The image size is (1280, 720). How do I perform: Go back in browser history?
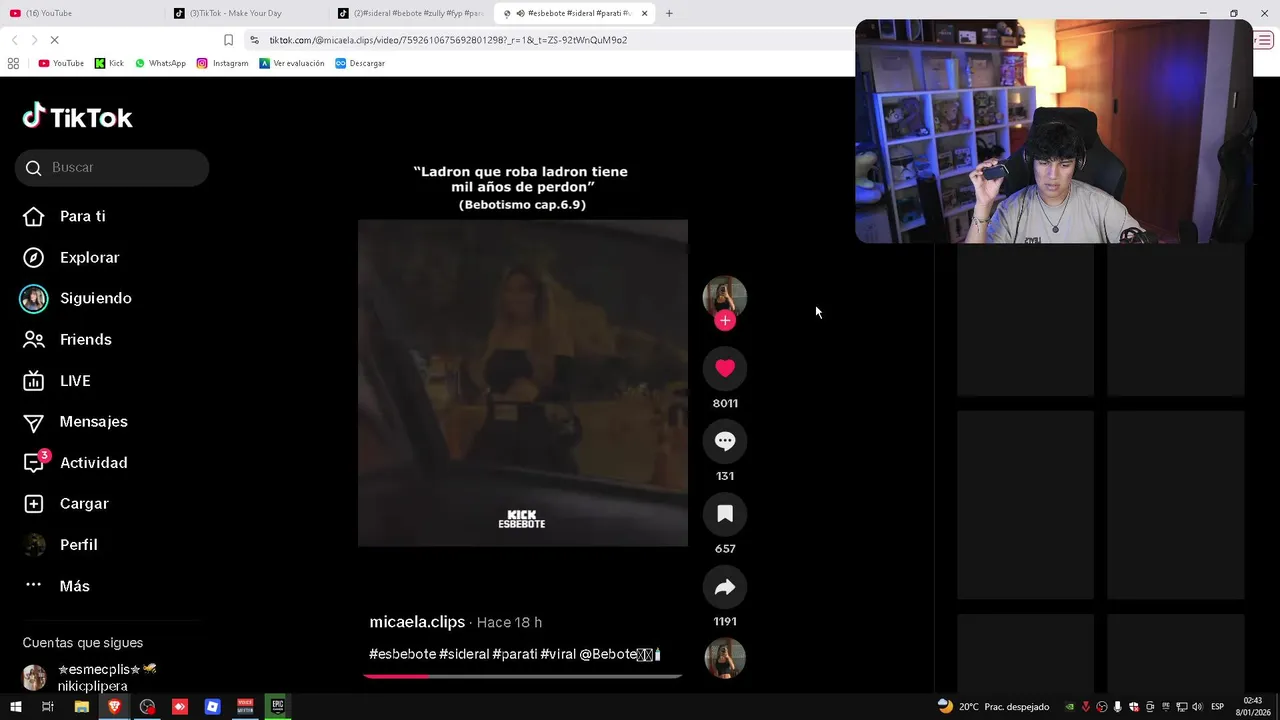coord(14,40)
